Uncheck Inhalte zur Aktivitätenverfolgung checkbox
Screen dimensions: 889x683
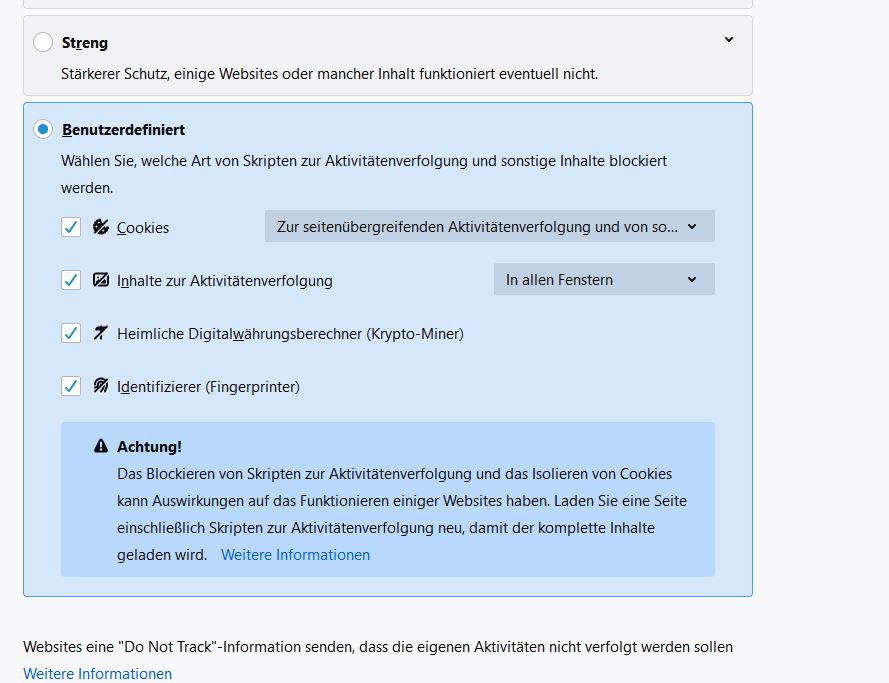[x=71, y=280]
